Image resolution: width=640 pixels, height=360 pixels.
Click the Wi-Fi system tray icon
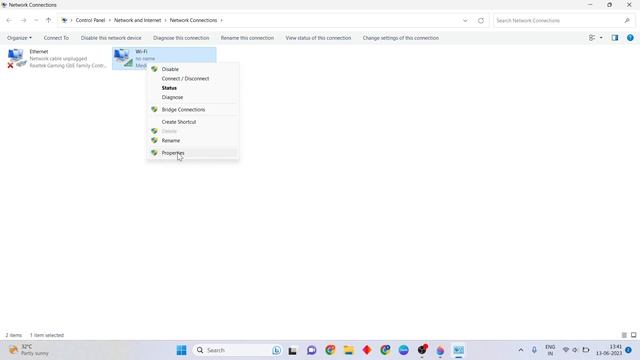pyautogui.click(x=566, y=350)
